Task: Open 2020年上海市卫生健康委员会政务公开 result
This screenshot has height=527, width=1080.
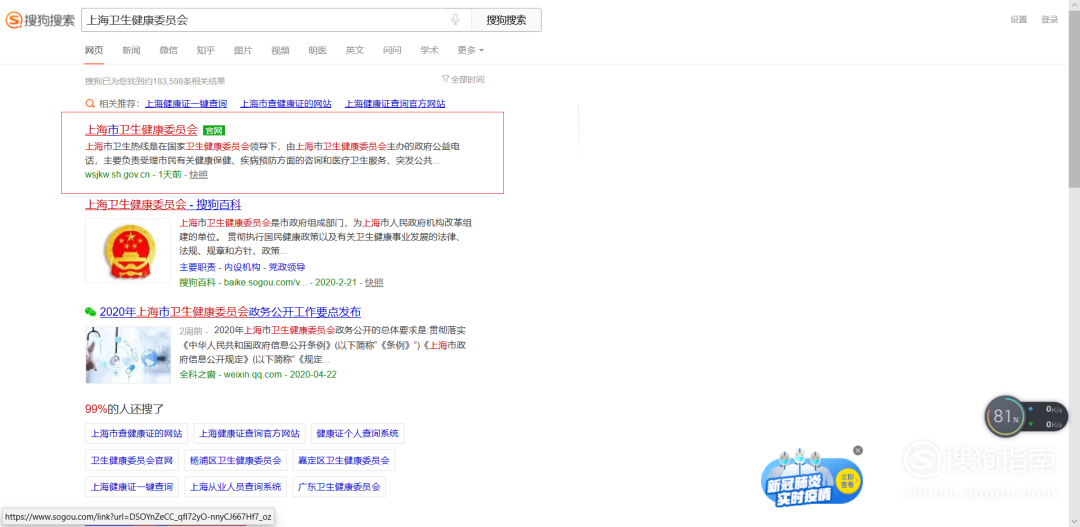Action: 230,312
